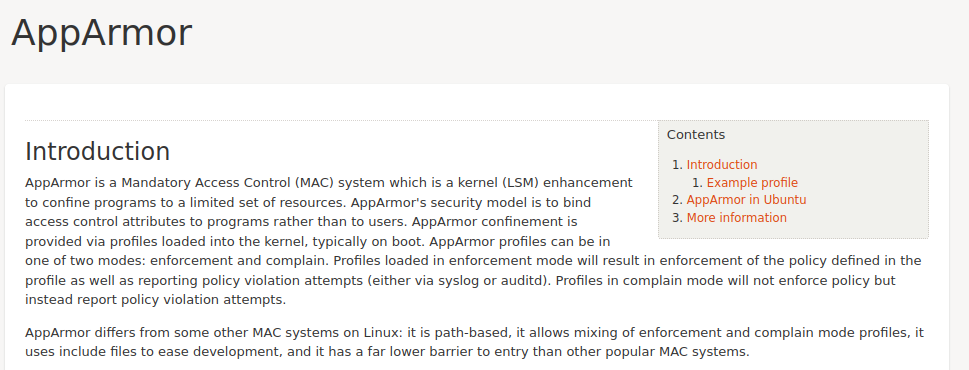
Task: Open the Introduction link in Contents
Action: 722,165
